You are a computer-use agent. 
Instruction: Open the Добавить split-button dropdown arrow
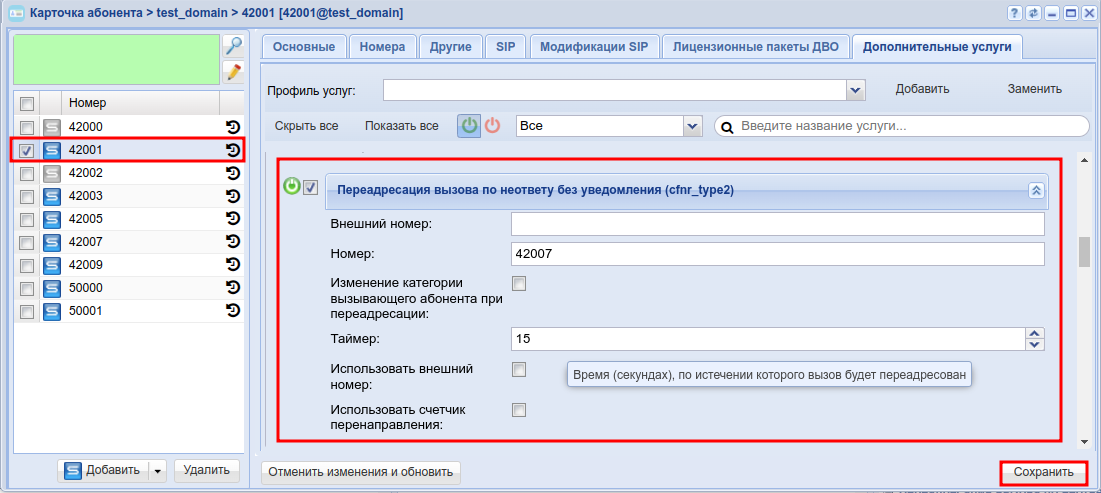point(158,471)
